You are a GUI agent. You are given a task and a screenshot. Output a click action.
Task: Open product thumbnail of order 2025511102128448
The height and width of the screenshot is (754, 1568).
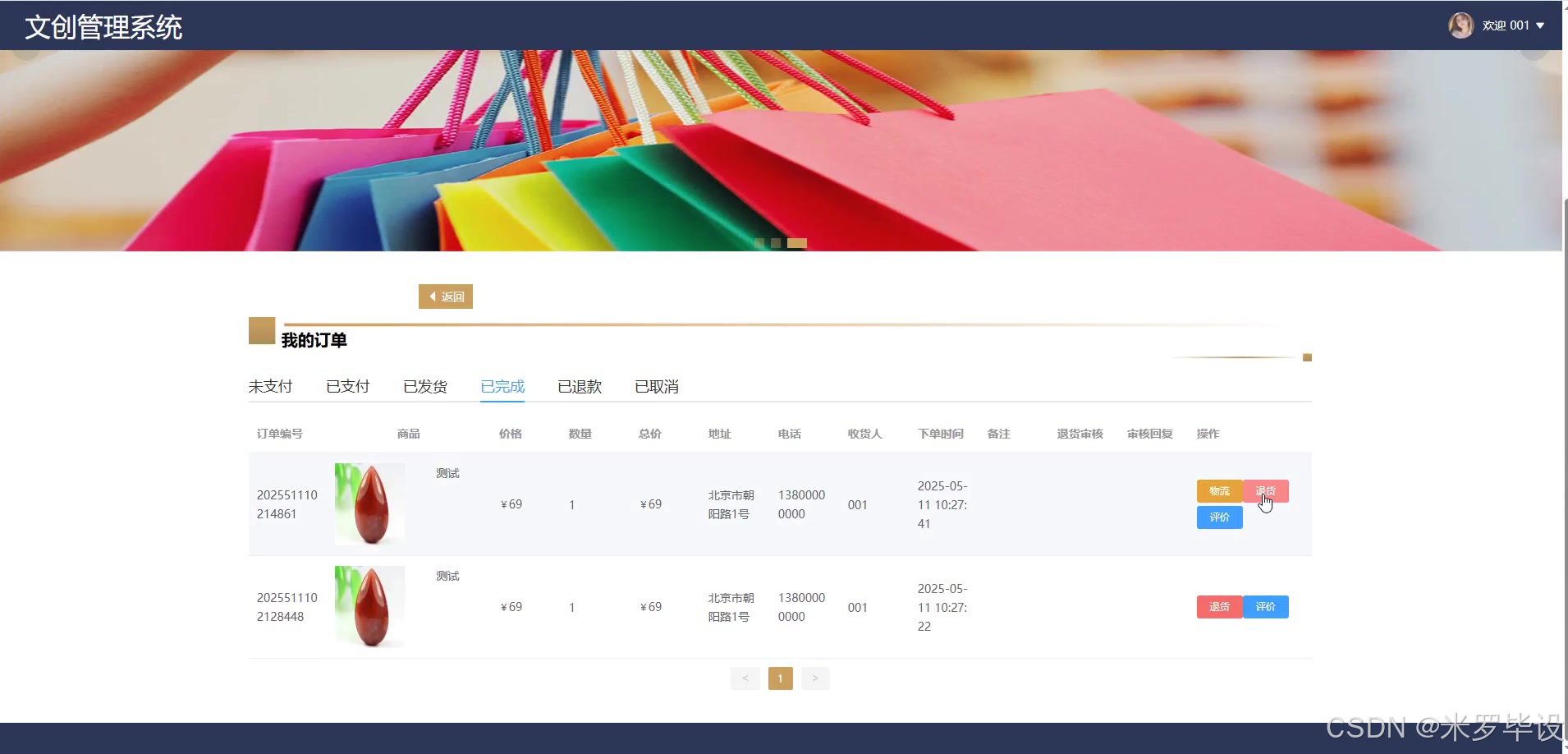tap(369, 607)
